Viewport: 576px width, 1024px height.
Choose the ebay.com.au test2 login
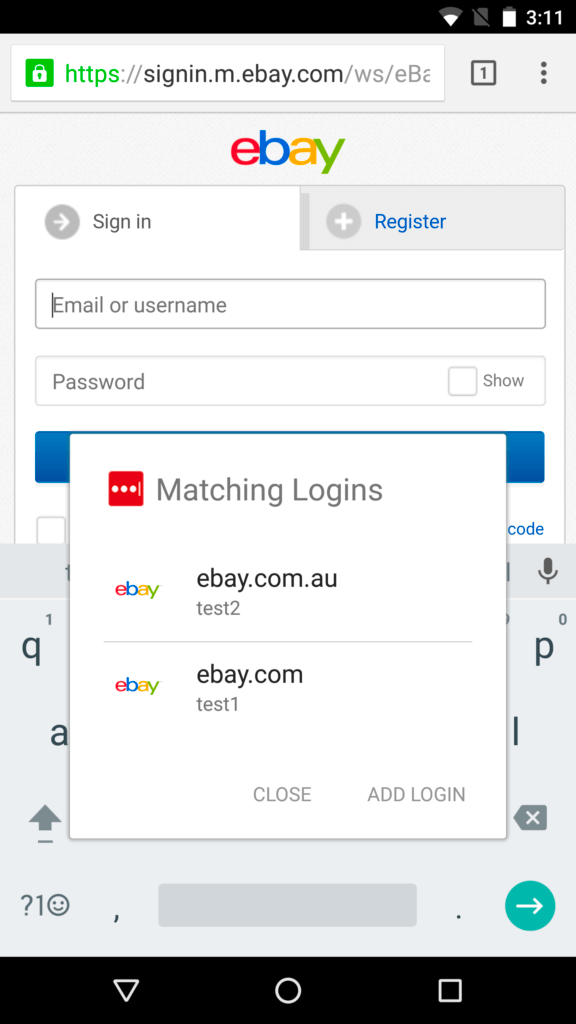287,592
